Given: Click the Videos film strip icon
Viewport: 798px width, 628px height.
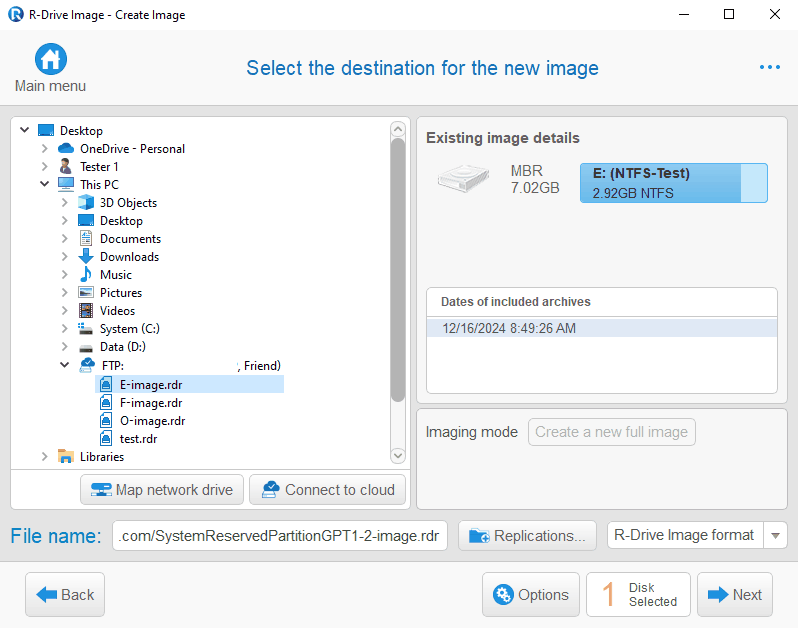Looking at the screenshot, I should [x=87, y=311].
